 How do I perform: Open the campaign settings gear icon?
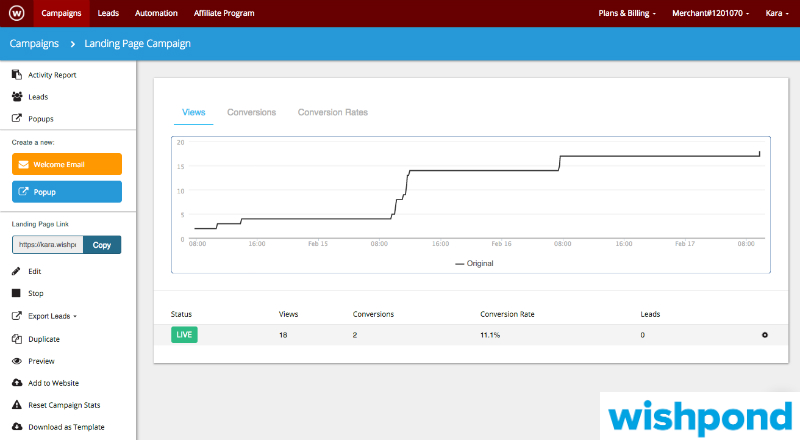tap(765, 334)
